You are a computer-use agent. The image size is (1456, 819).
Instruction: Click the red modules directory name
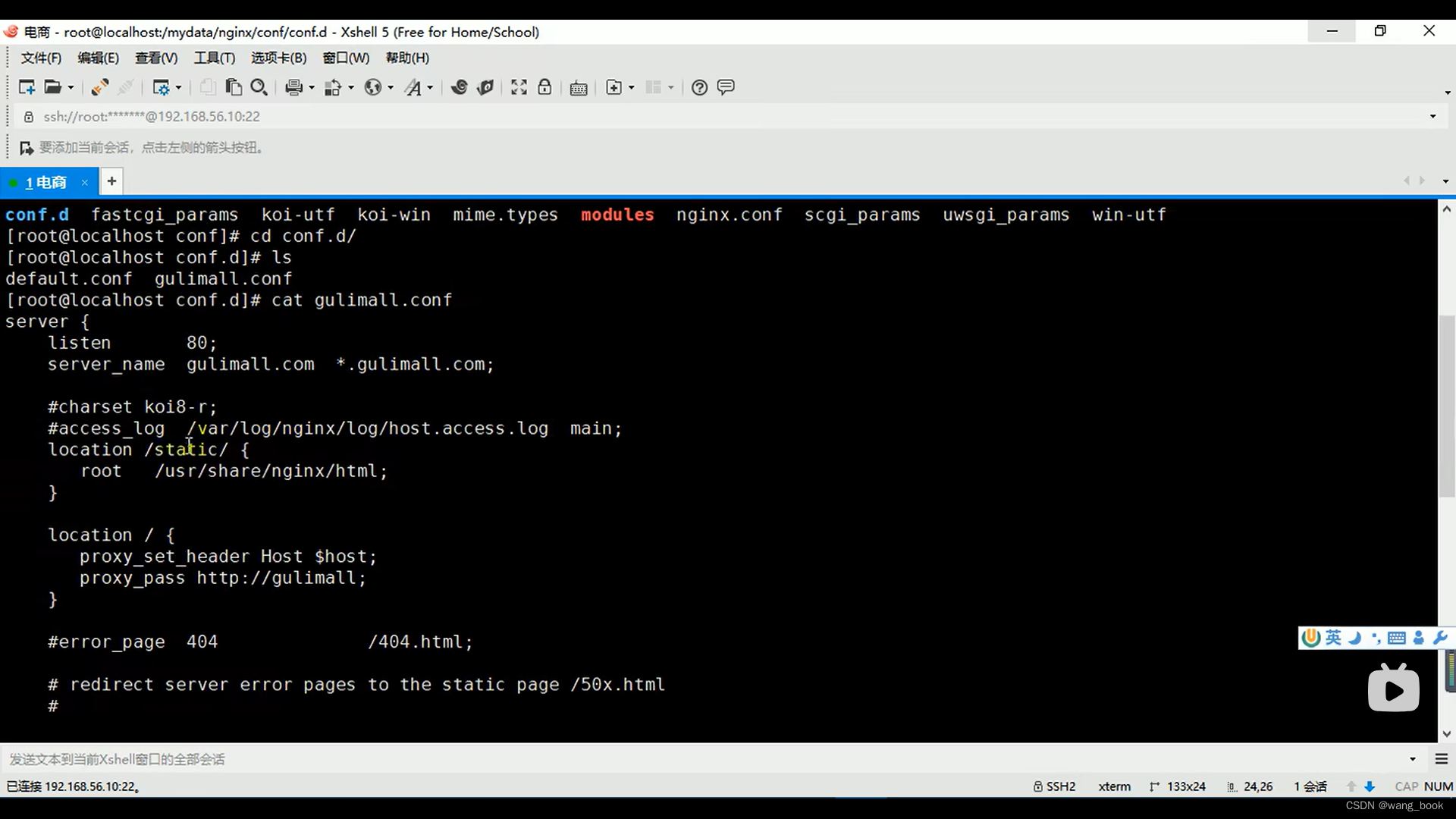point(617,215)
